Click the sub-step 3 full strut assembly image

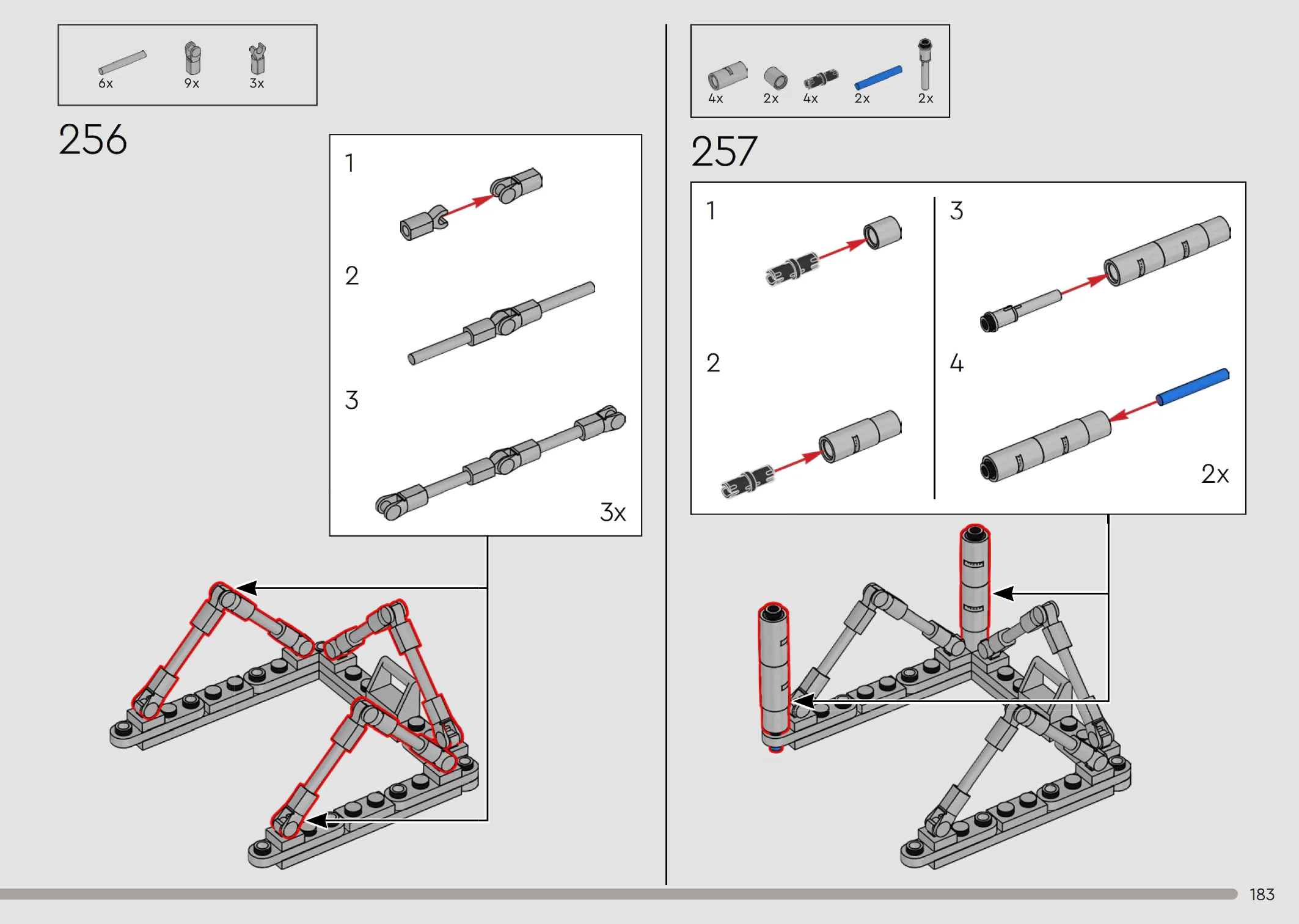[501, 463]
